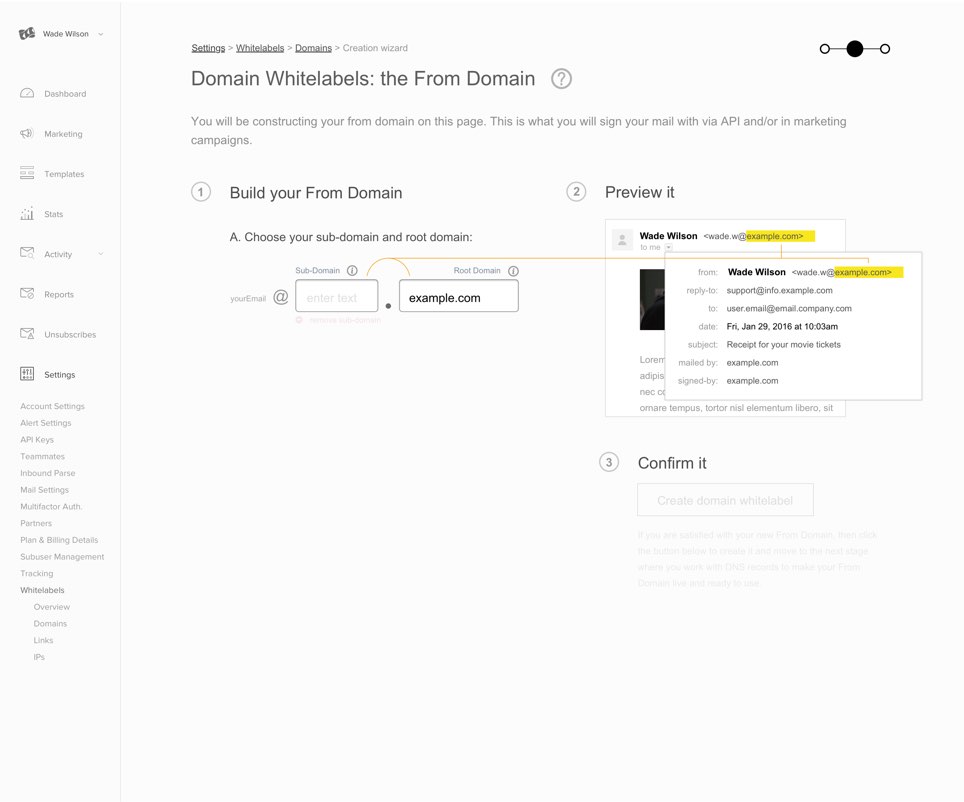Click the filled middle step of the wizard progress indicator

[x=854, y=48]
